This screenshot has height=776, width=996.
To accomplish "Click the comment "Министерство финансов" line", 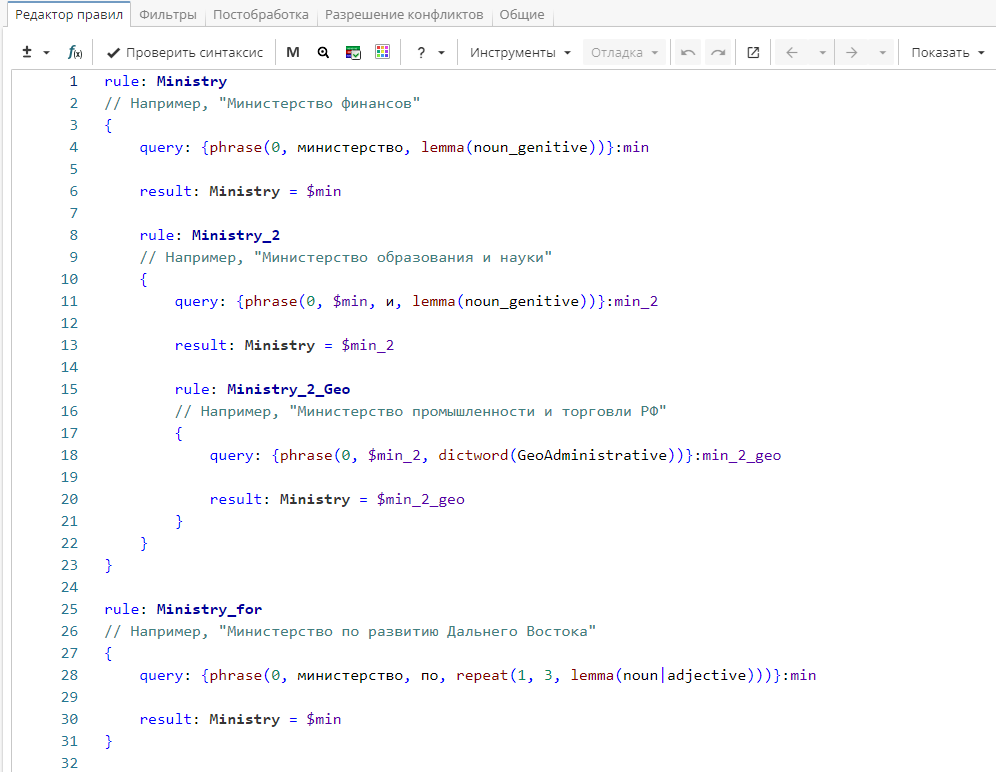I will click(262, 104).
